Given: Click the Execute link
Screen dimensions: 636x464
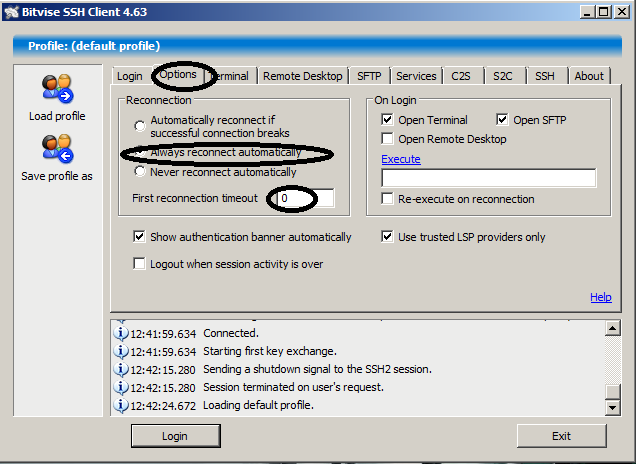Looking at the screenshot, I should [x=401, y=159].
